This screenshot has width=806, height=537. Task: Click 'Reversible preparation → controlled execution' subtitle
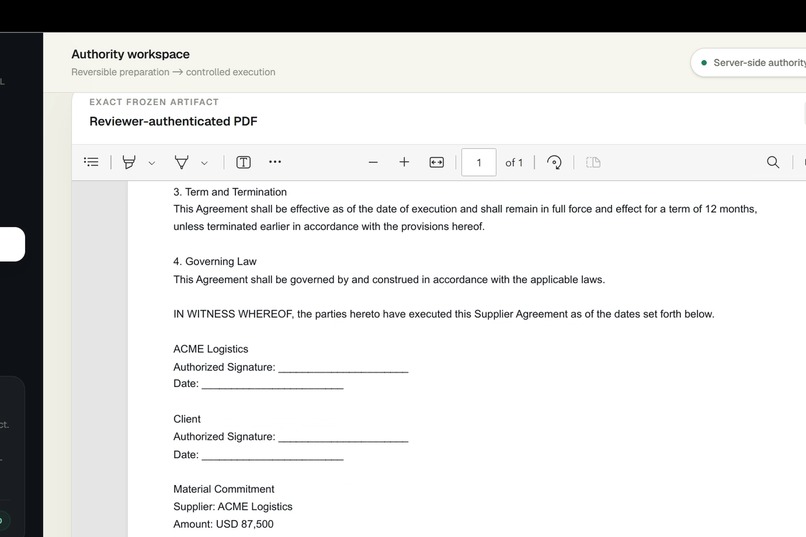click(173, 72)
